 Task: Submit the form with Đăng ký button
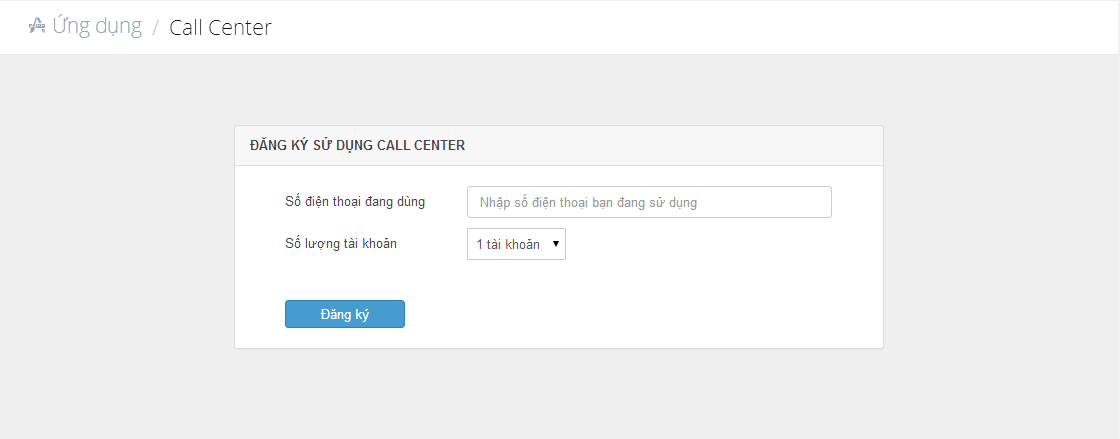[345, 314]
